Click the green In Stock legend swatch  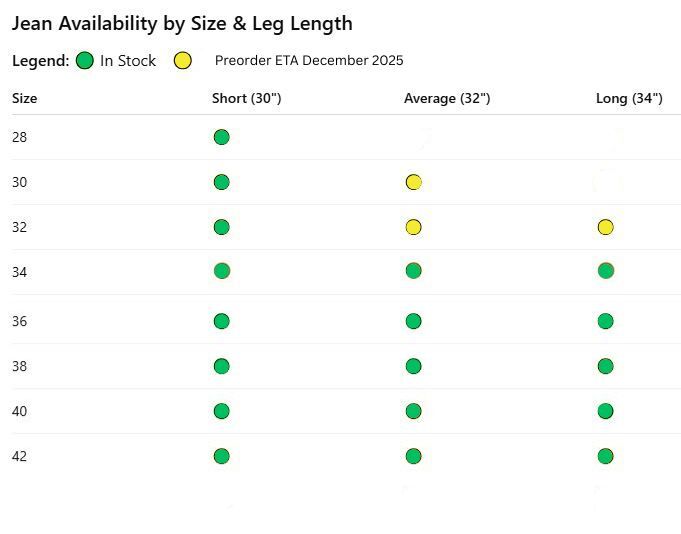point(85,61)
